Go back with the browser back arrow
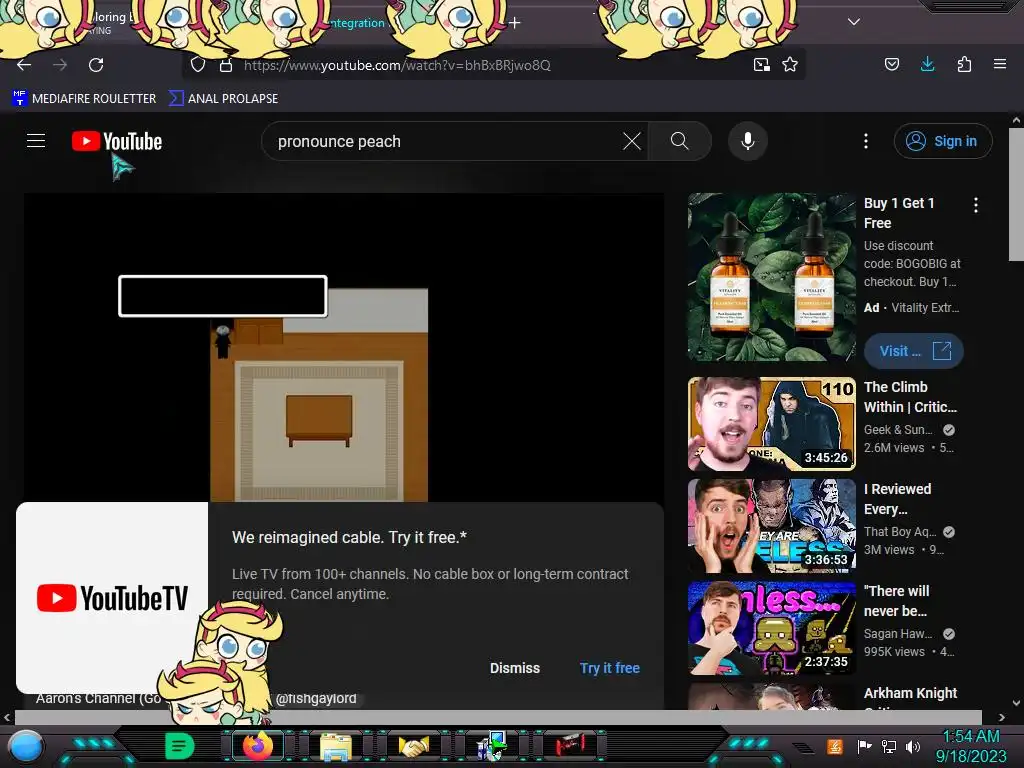 [24, 65]
